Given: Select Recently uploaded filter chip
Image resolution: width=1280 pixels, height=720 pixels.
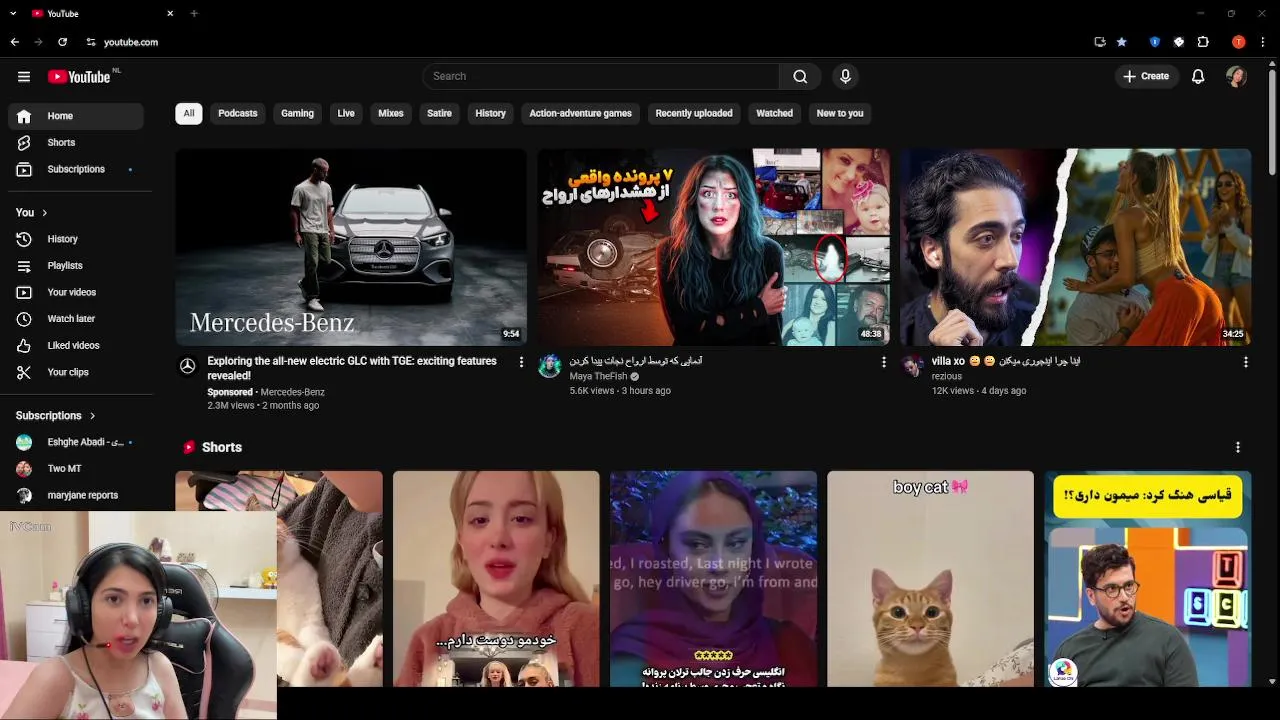Looking at the screenshot, I should tap(694, 113).
